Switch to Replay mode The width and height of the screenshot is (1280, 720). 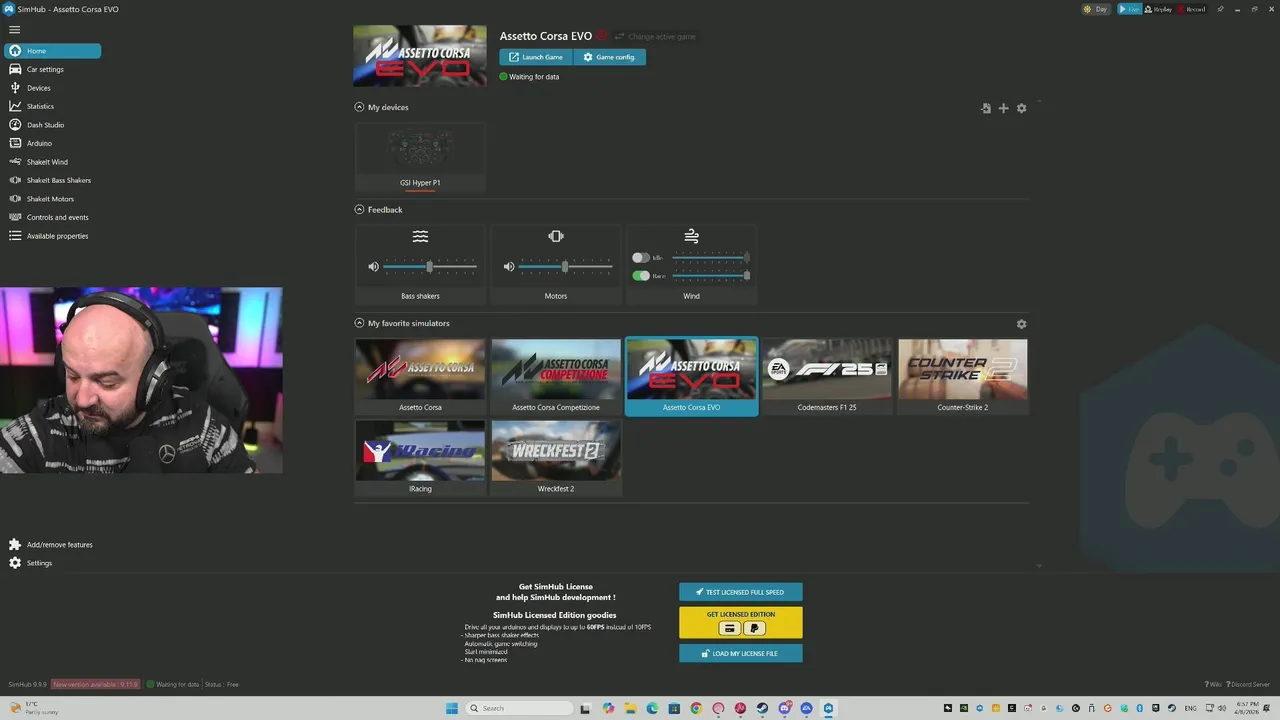click(x=1158, y=9)
